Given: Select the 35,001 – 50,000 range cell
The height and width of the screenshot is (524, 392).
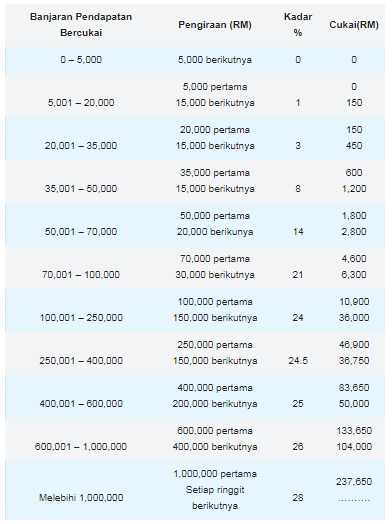Looking at the screenshot, I should coord(81,188).
